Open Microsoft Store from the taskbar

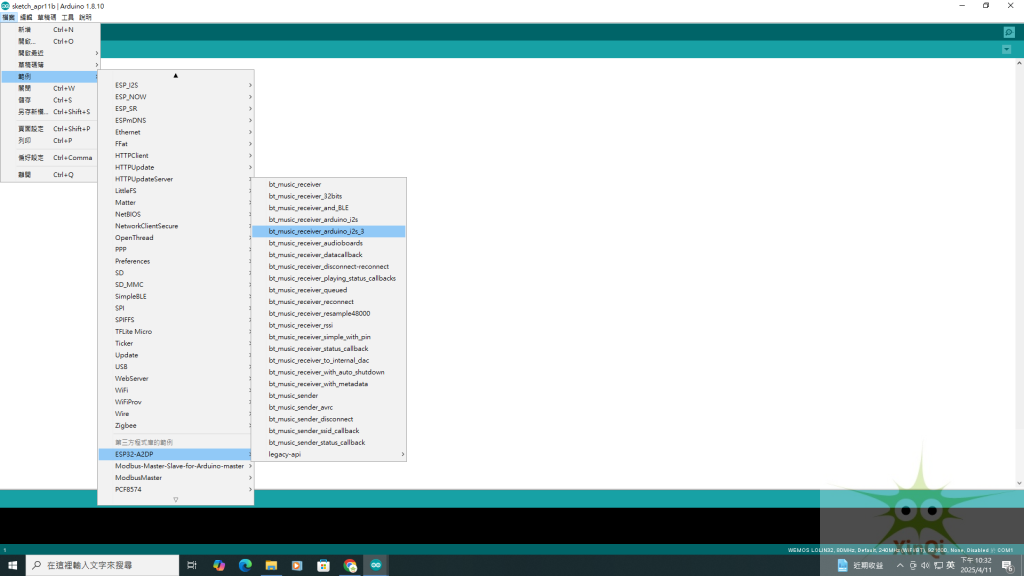click(x=323, y=565)
